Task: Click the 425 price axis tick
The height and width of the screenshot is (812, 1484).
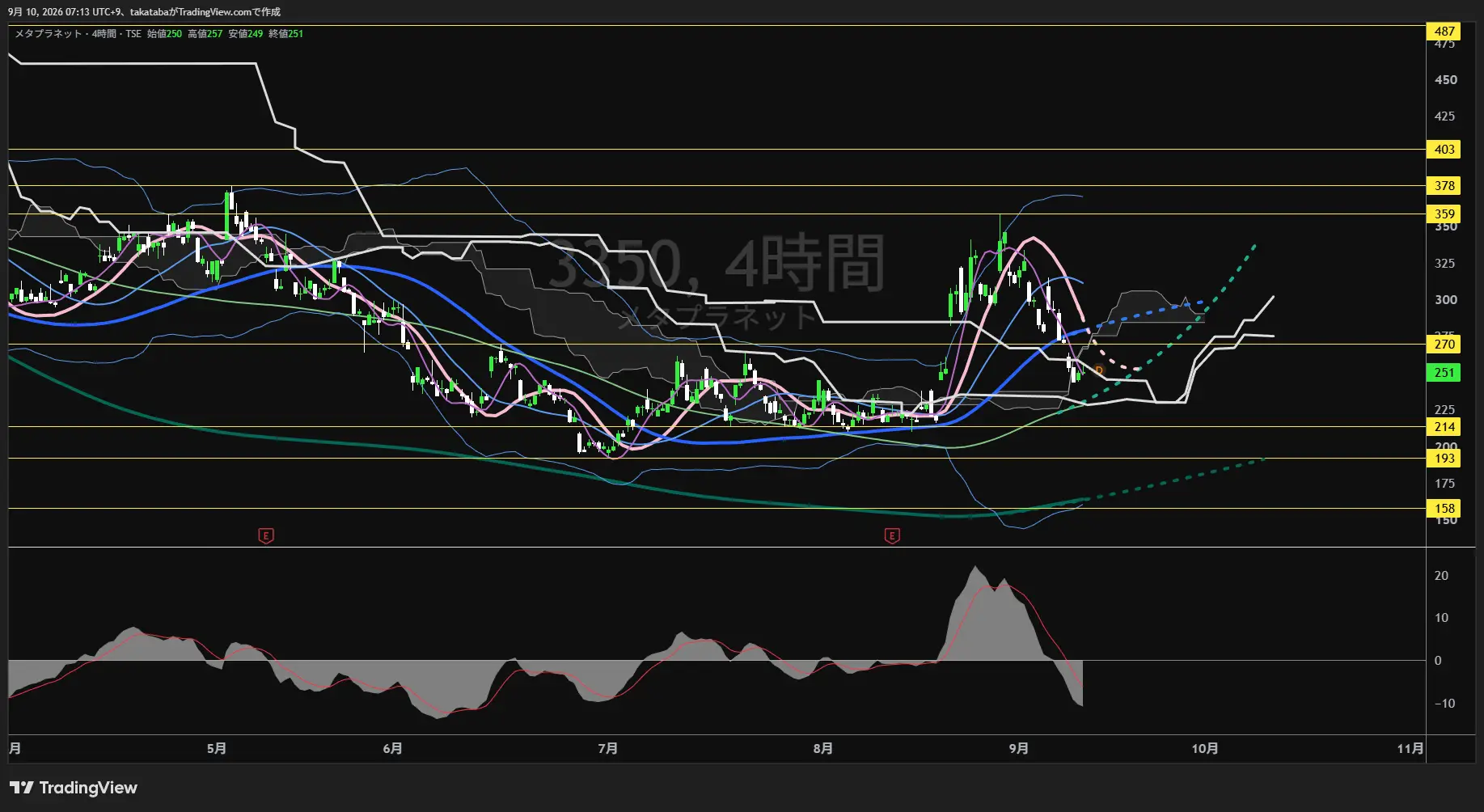Action: tap(1445, 116)
